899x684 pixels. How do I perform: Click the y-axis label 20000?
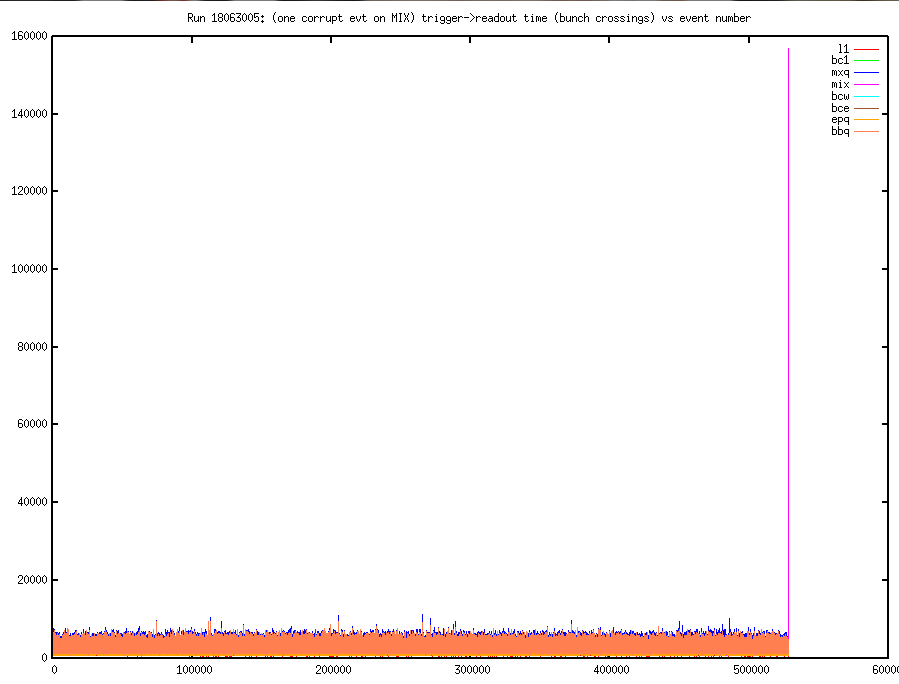(x=32, y=580)
